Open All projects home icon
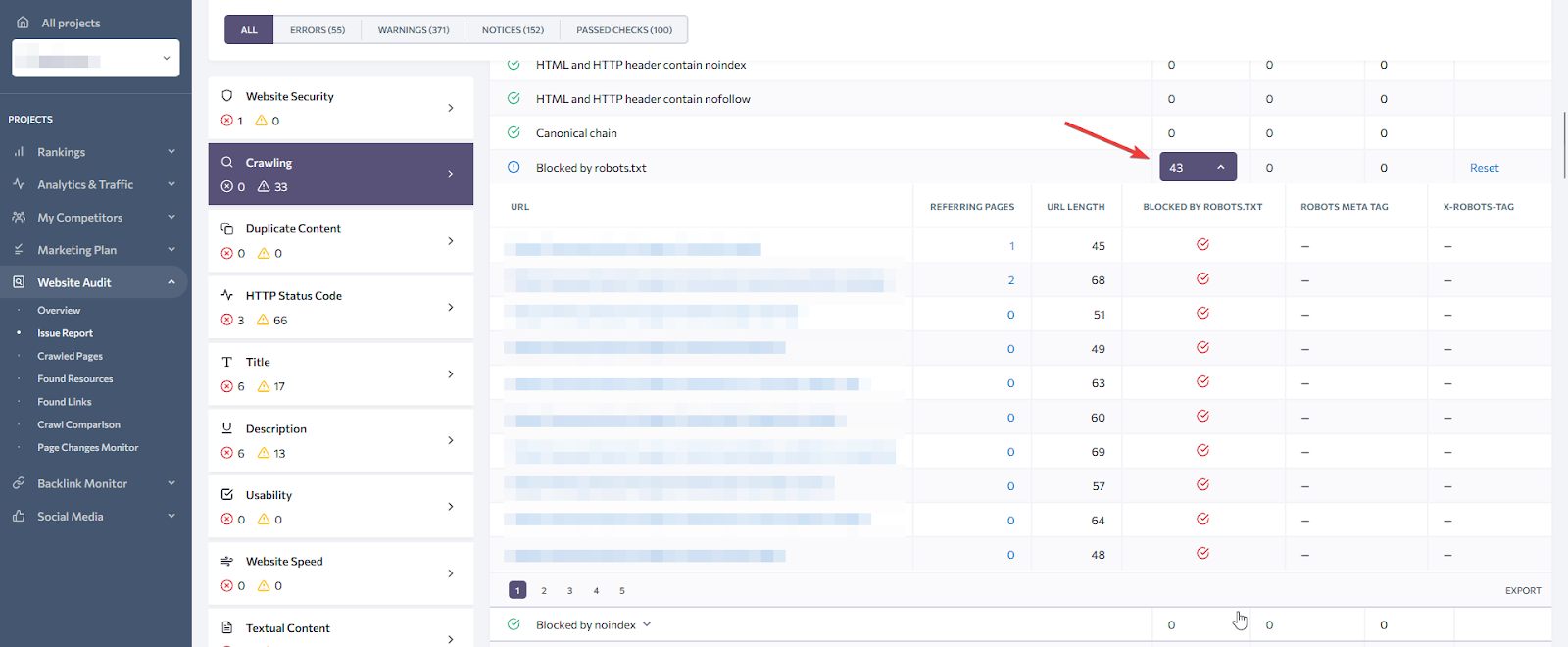Screen dimensions: 1568x647 point(23,23)
